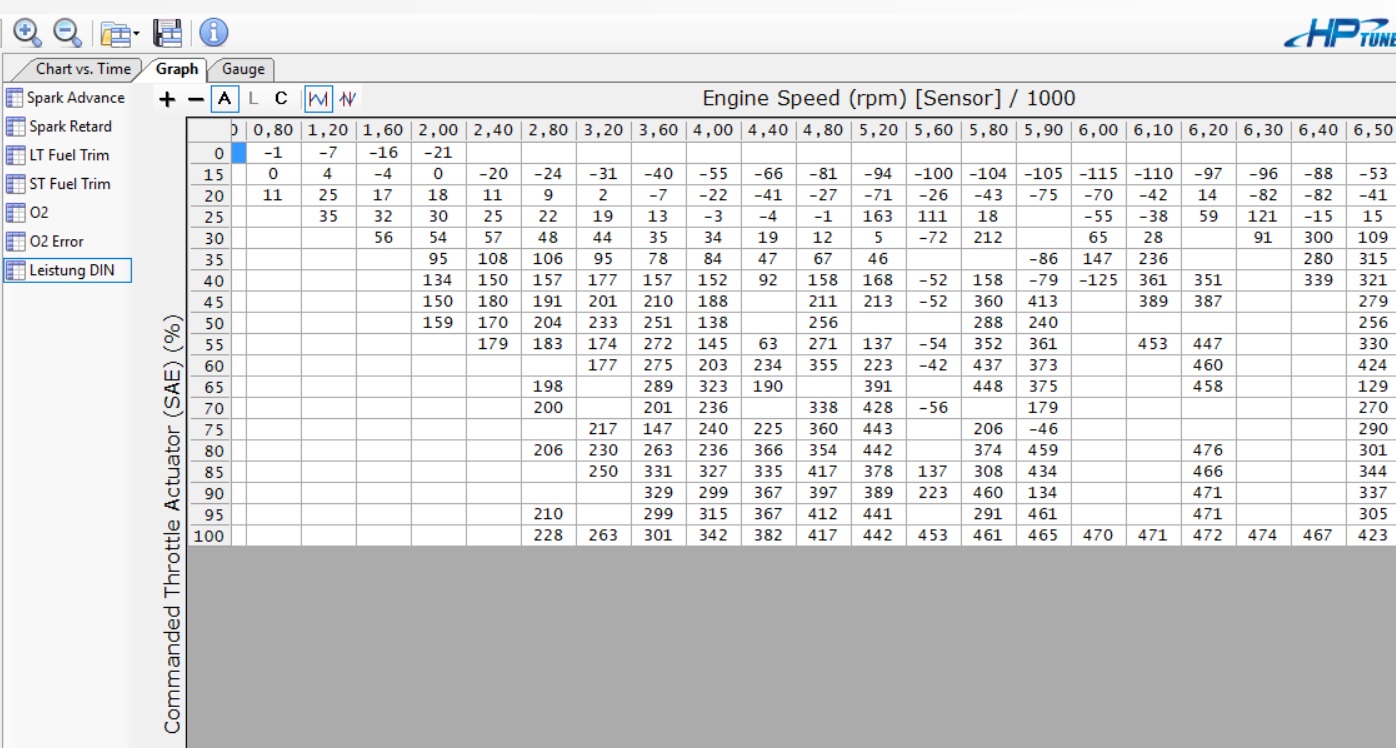Open the LT Fuel Trim table

[x=68, y=155]
